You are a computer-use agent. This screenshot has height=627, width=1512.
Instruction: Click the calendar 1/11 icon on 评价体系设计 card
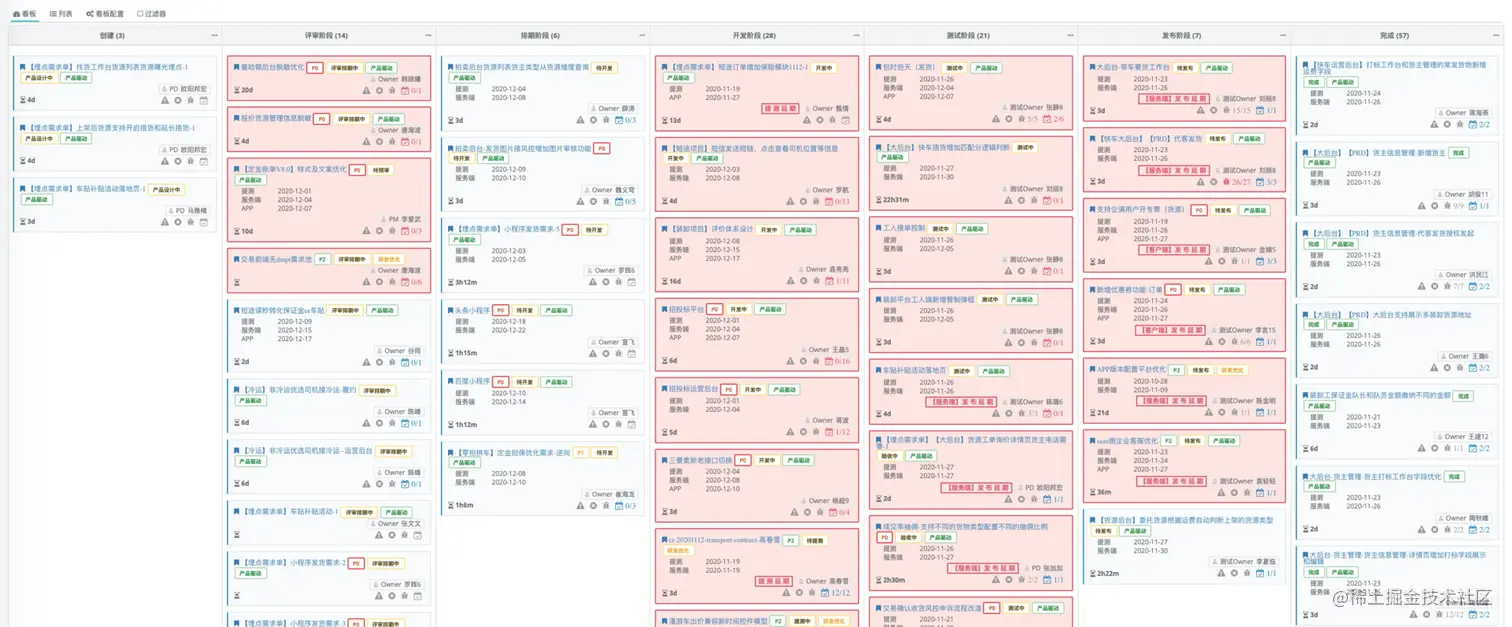click(x=838, y=282)
